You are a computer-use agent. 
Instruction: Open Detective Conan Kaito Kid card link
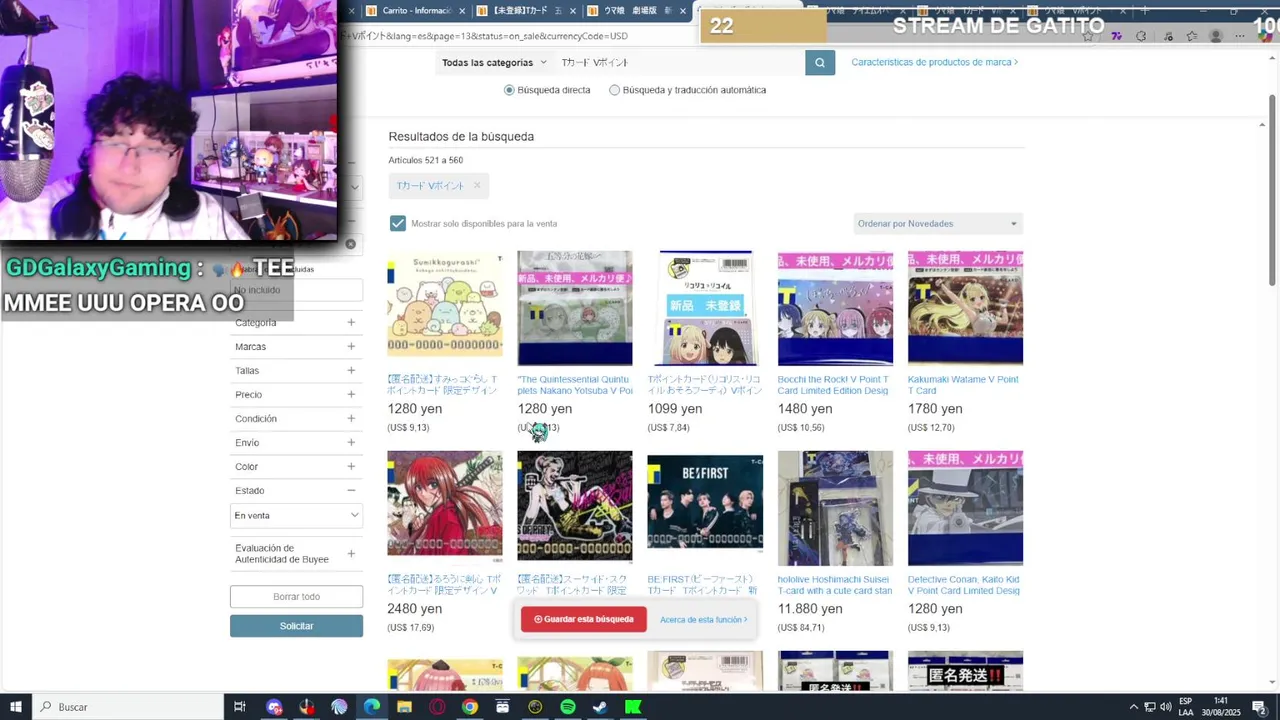point(964,585)
